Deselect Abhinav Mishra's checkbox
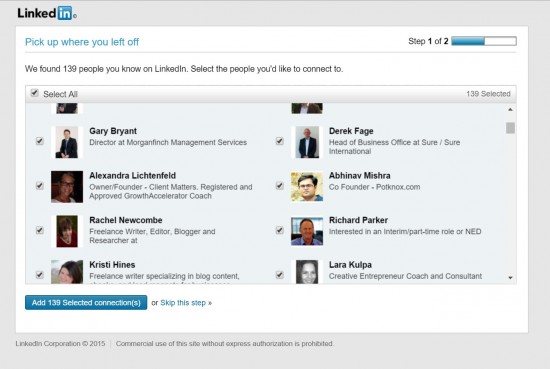 click(x=280, y=186)
